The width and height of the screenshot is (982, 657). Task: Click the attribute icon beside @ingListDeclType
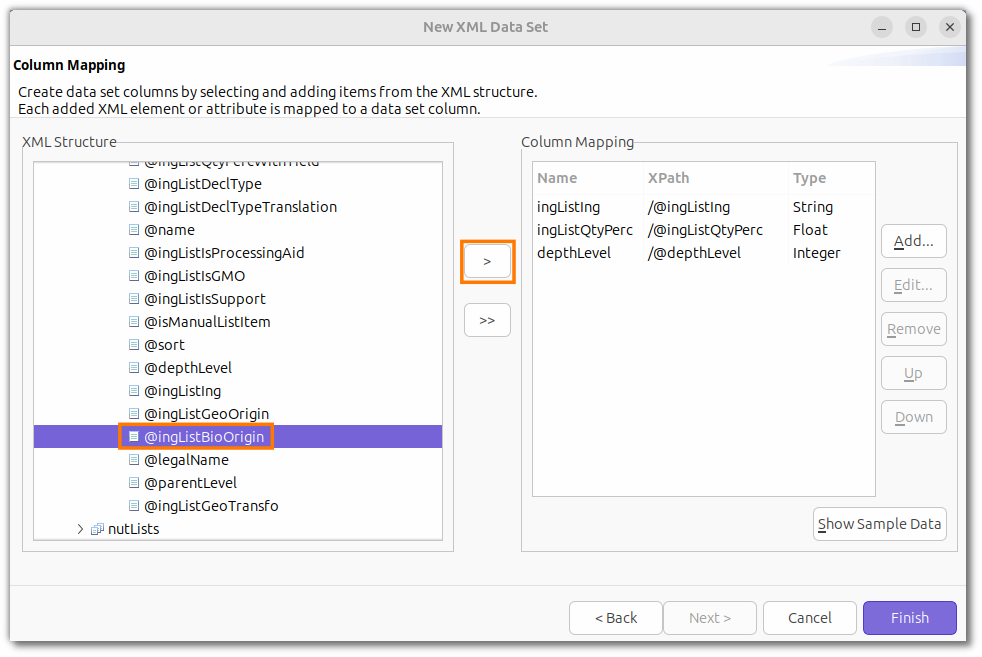(x=133, y=184)
